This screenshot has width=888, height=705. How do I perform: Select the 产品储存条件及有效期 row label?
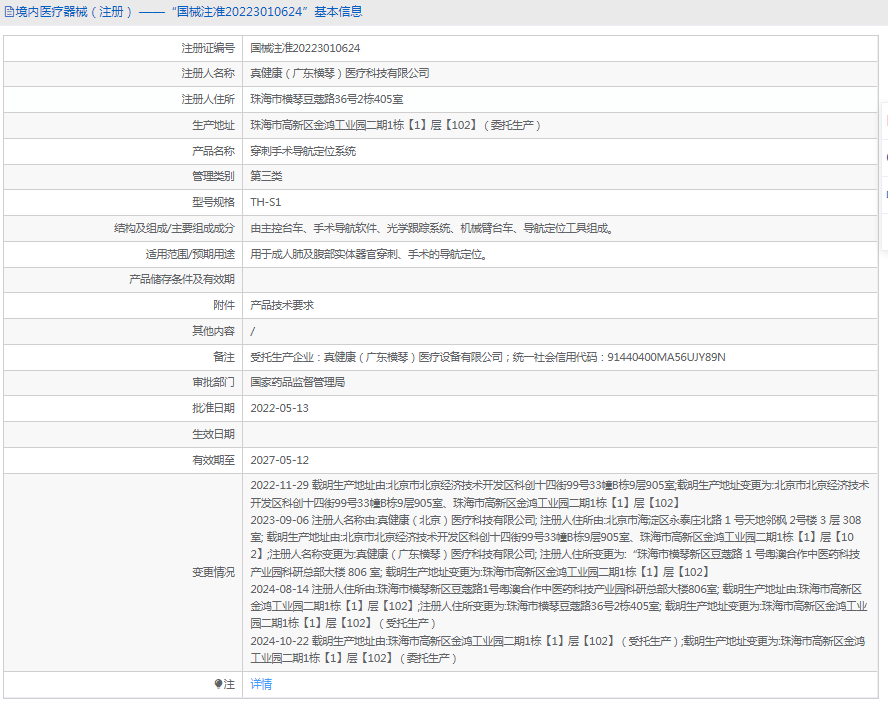[x=182, y=279]
